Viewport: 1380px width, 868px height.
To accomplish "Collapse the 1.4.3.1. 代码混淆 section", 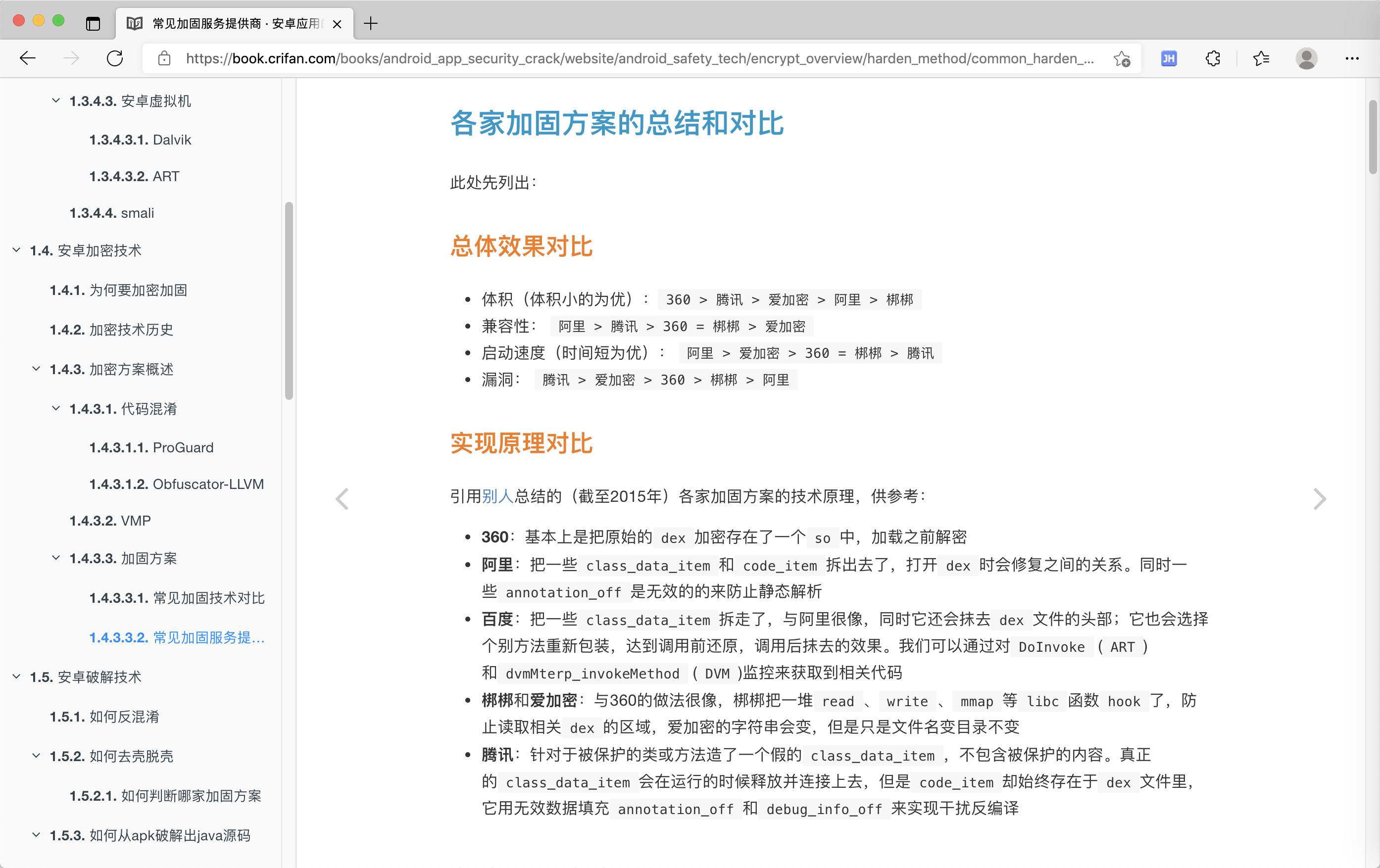I will coord(55,408).
